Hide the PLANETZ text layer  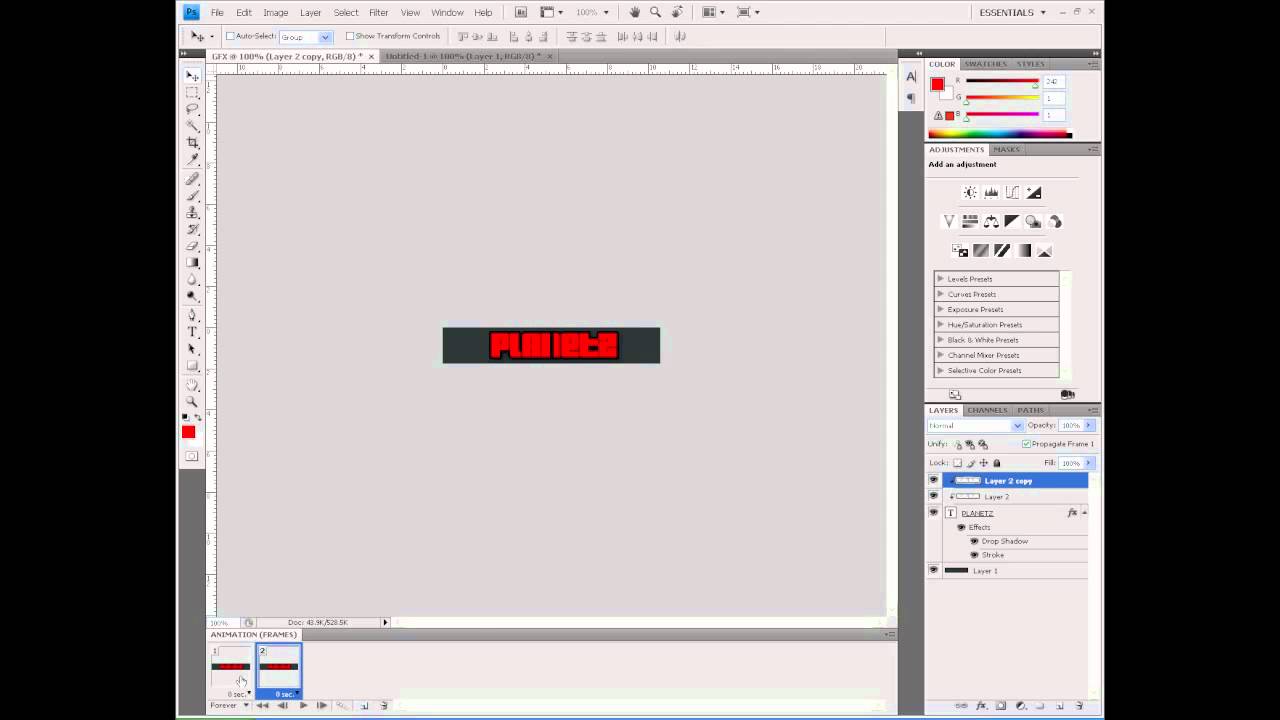[x=934, y=513]
